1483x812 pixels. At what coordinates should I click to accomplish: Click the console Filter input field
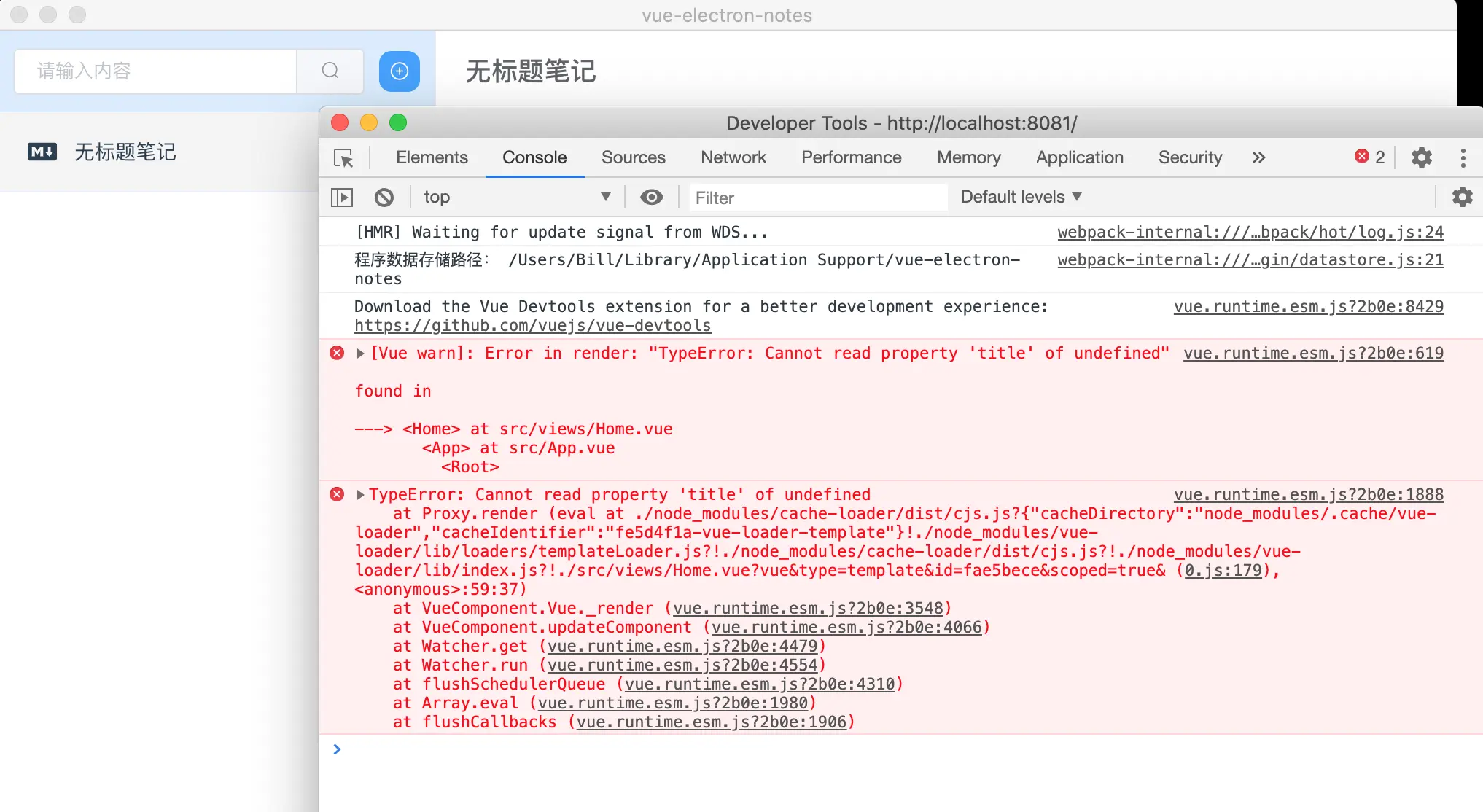(x=817, y=198)
